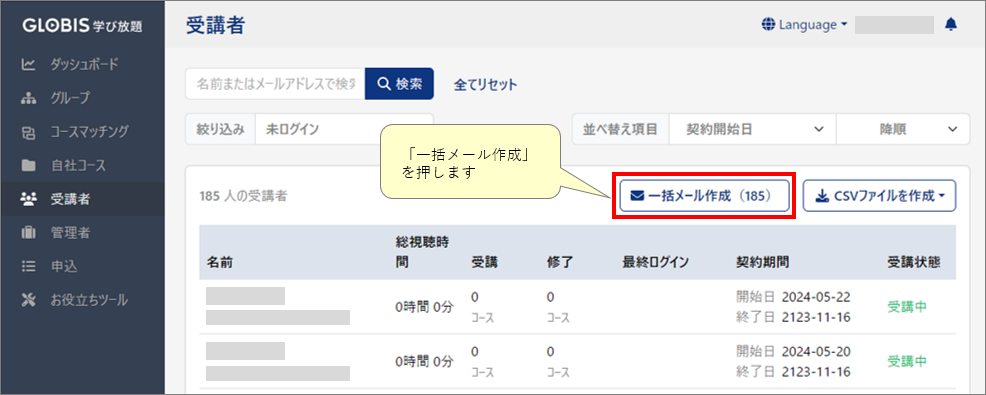The width and height of the screenshot is (986, 395).
Task: Click the group hierarchy icon in sidebar
Action: pos(28,98)
